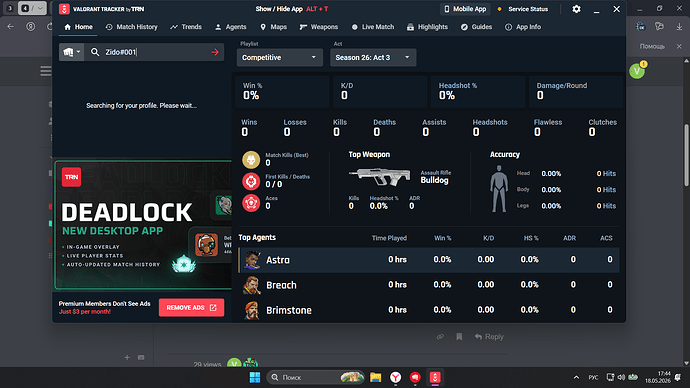Open the Highlights tab

pos(427,27)
